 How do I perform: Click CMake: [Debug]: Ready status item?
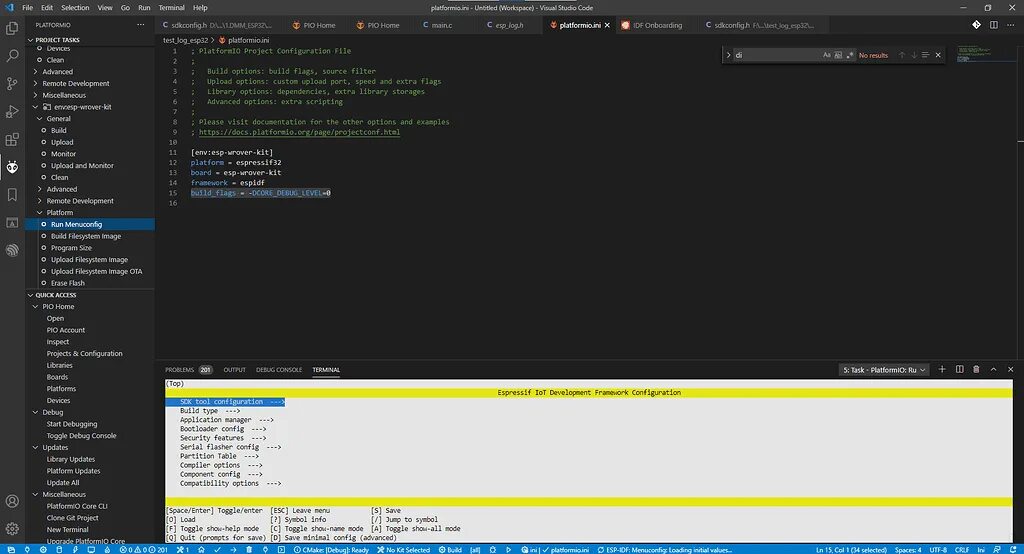click(x=332, y=549)
